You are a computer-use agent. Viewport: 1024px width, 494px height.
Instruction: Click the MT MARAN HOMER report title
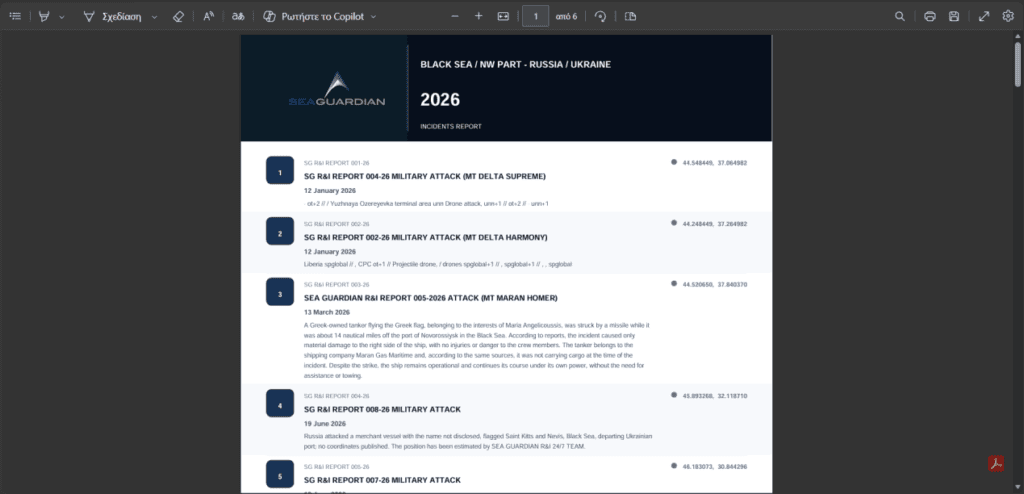point(430,298)
